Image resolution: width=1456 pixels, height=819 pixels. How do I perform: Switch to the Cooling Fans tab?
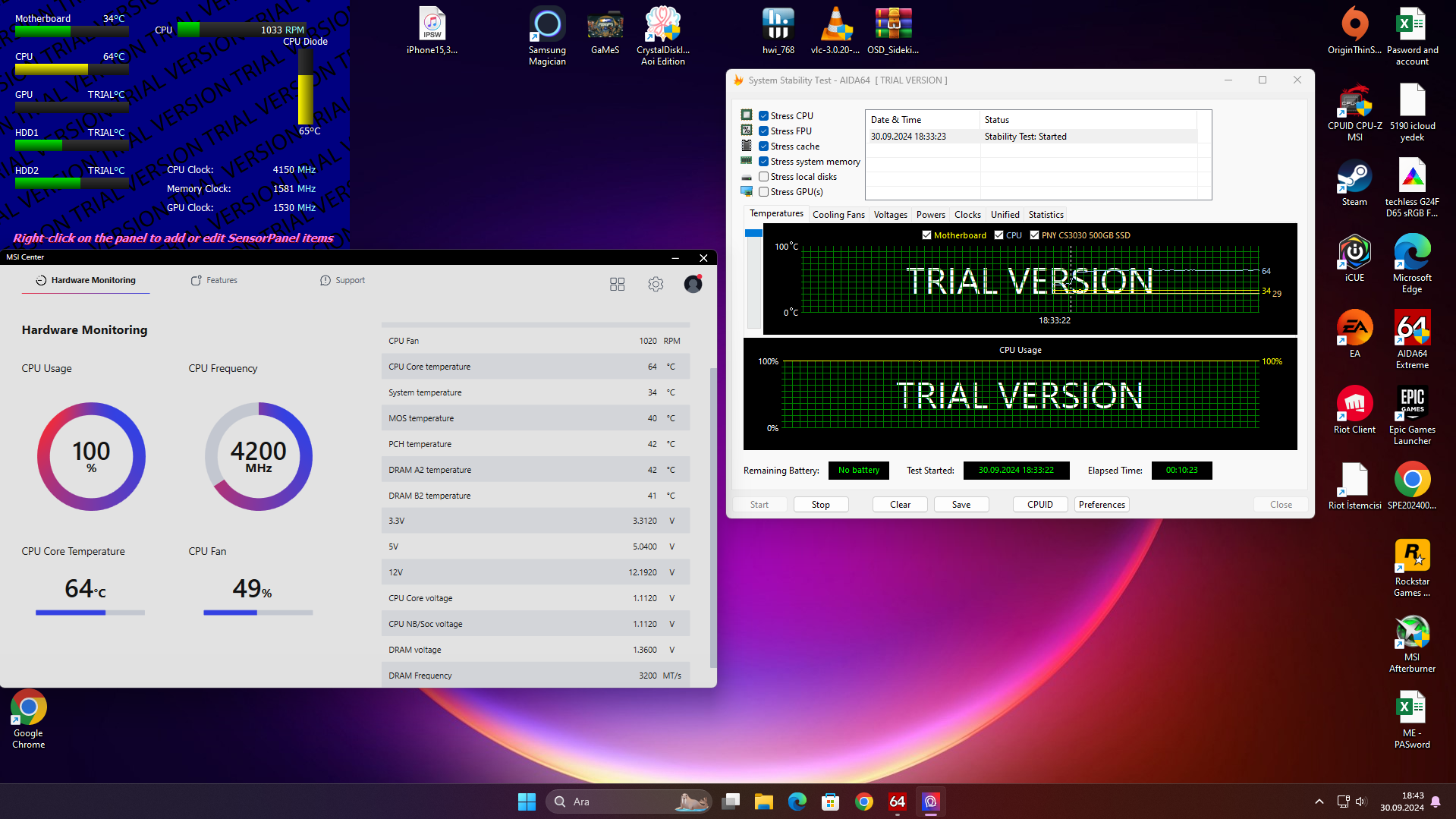[838, 215]
